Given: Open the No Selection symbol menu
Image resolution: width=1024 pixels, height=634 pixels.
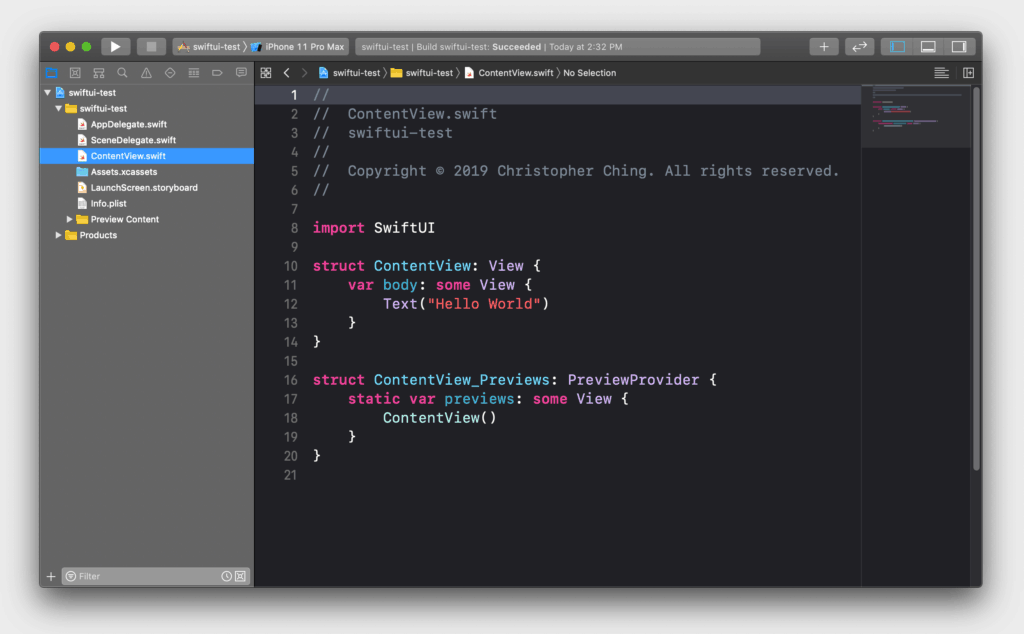Looking at the screenshot, I should pyautogui.click(x=589, y=72).
